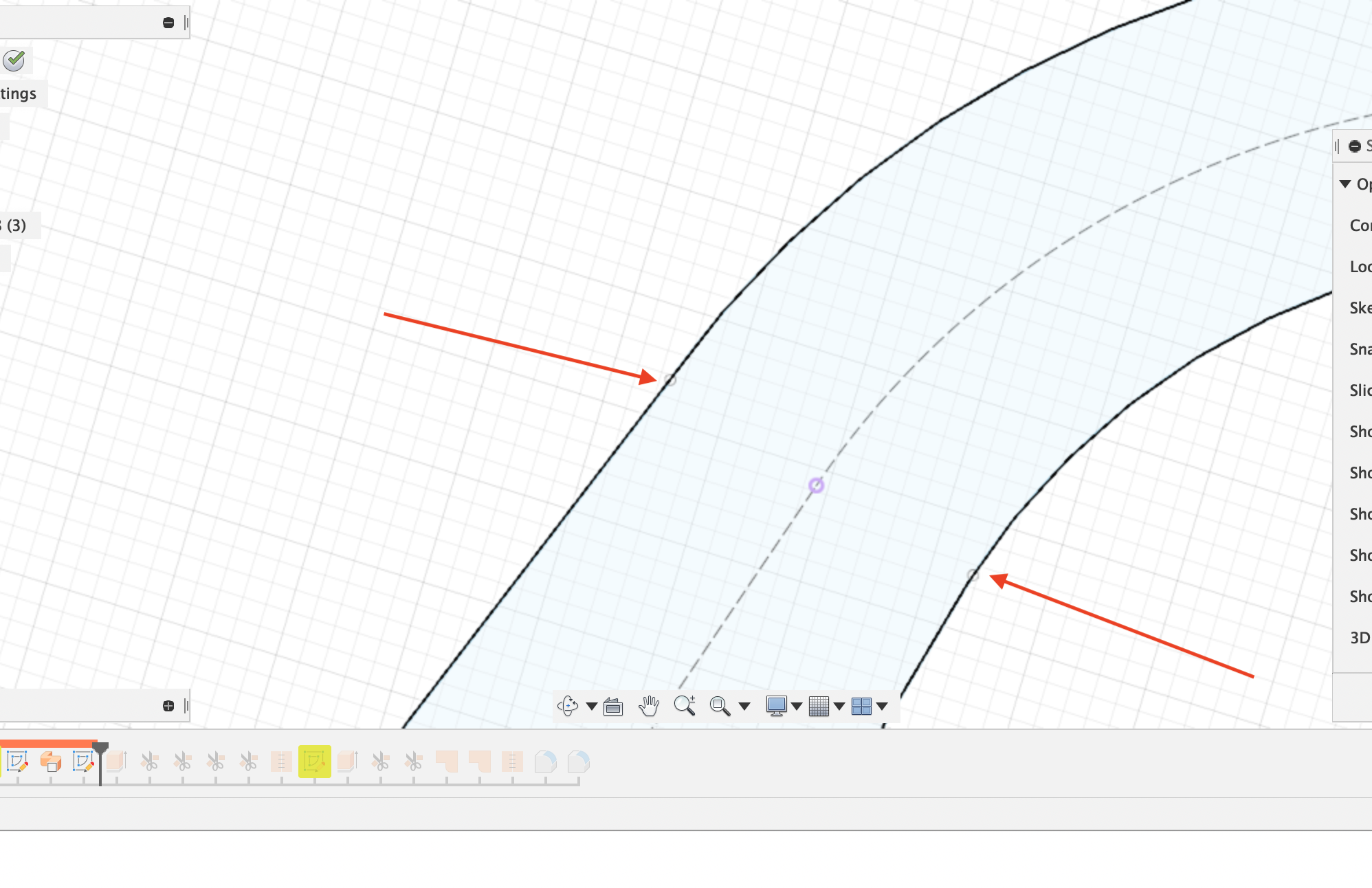This screenshot has width=1372, height=888.
Task: Open the Grid settings dropdown arrow
Action: [x=839, y=706]
